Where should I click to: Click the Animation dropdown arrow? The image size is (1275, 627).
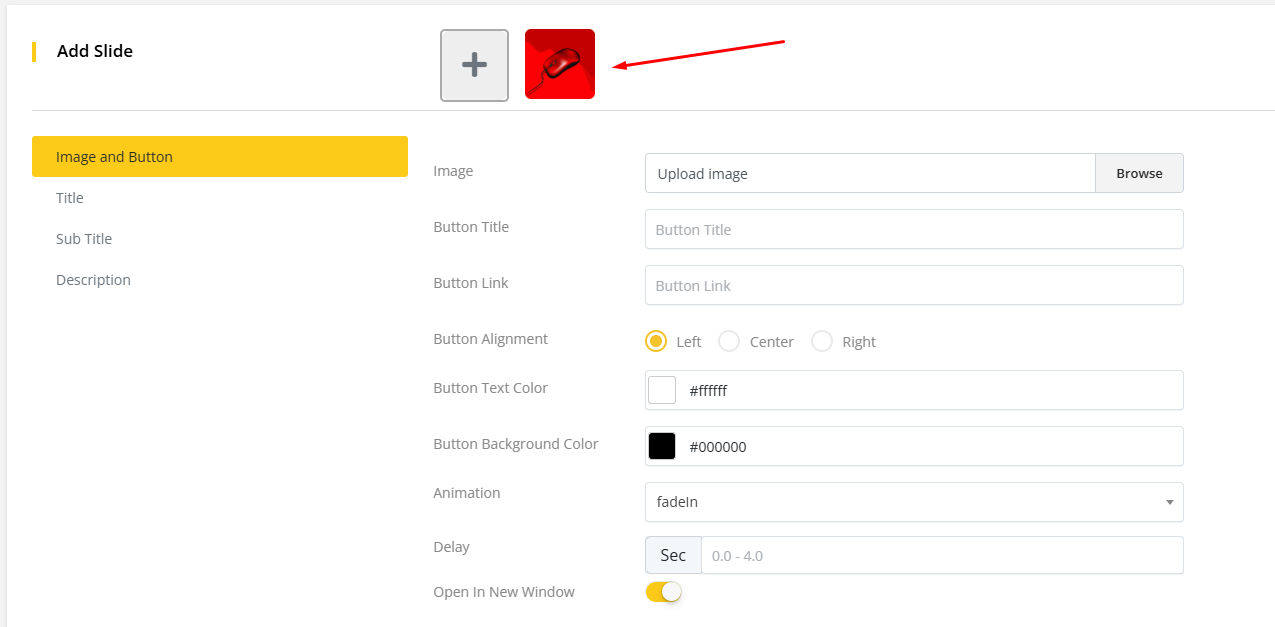1169,502
